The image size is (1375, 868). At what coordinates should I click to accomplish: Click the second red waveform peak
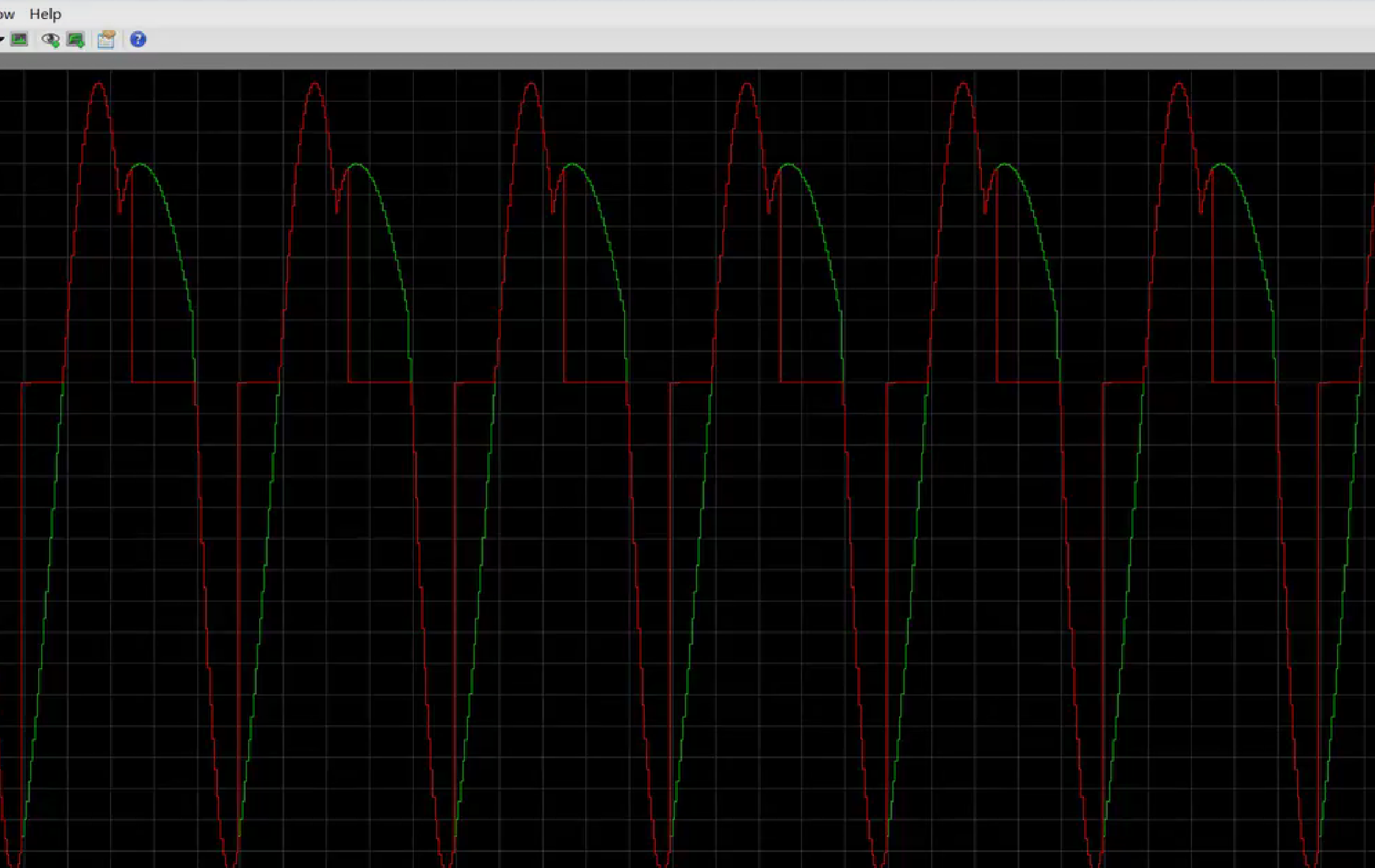[315, 84]
